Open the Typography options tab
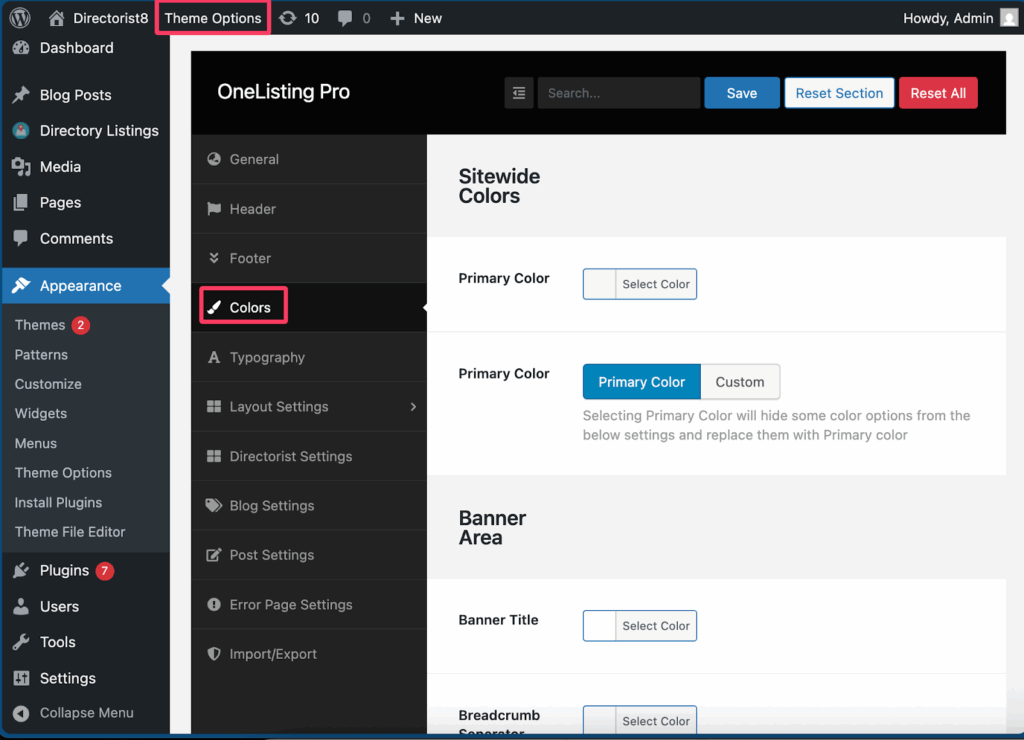This screenshot has width=1024, height=740. 267,358
